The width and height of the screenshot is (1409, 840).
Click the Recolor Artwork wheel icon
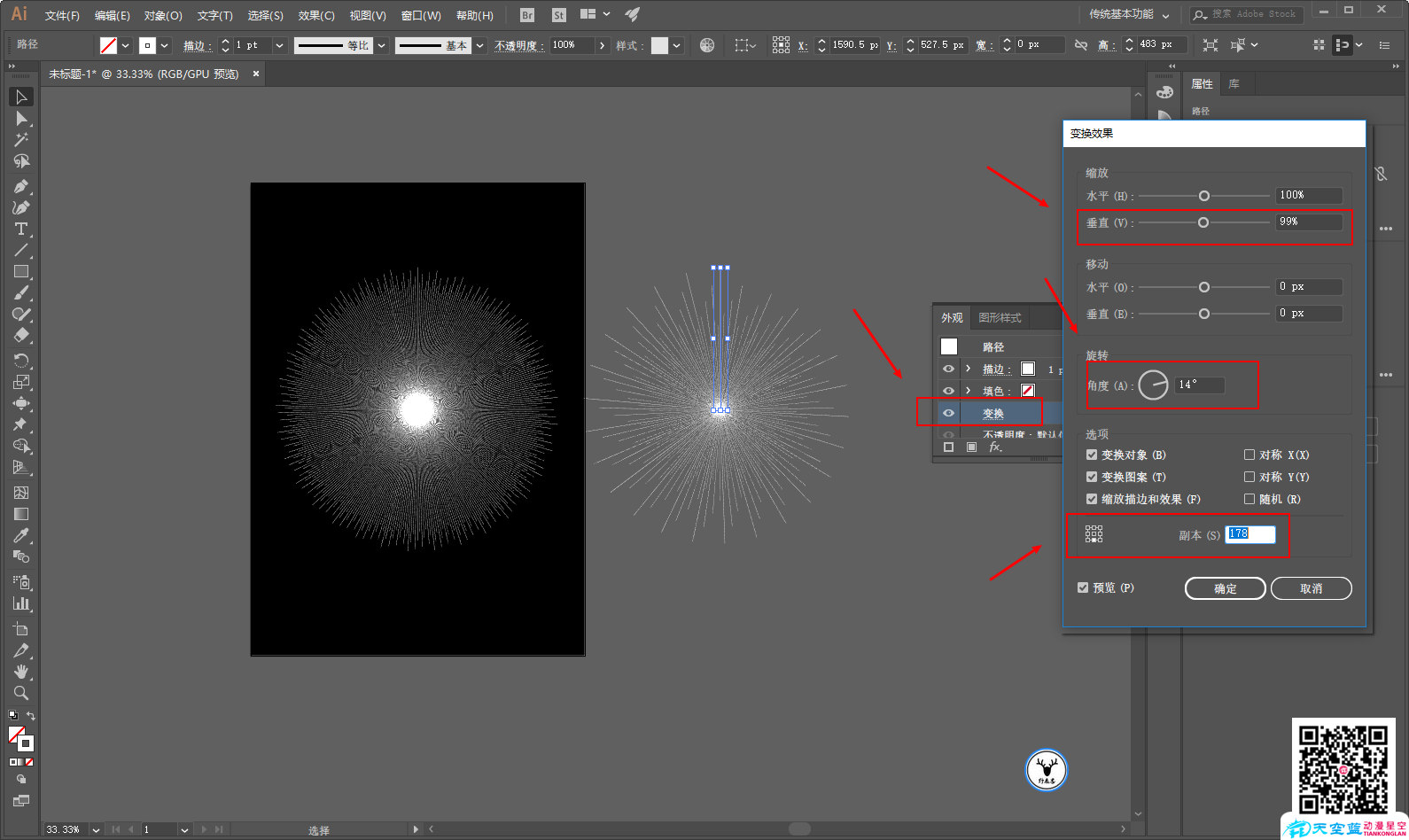click(x=707, y=45)
